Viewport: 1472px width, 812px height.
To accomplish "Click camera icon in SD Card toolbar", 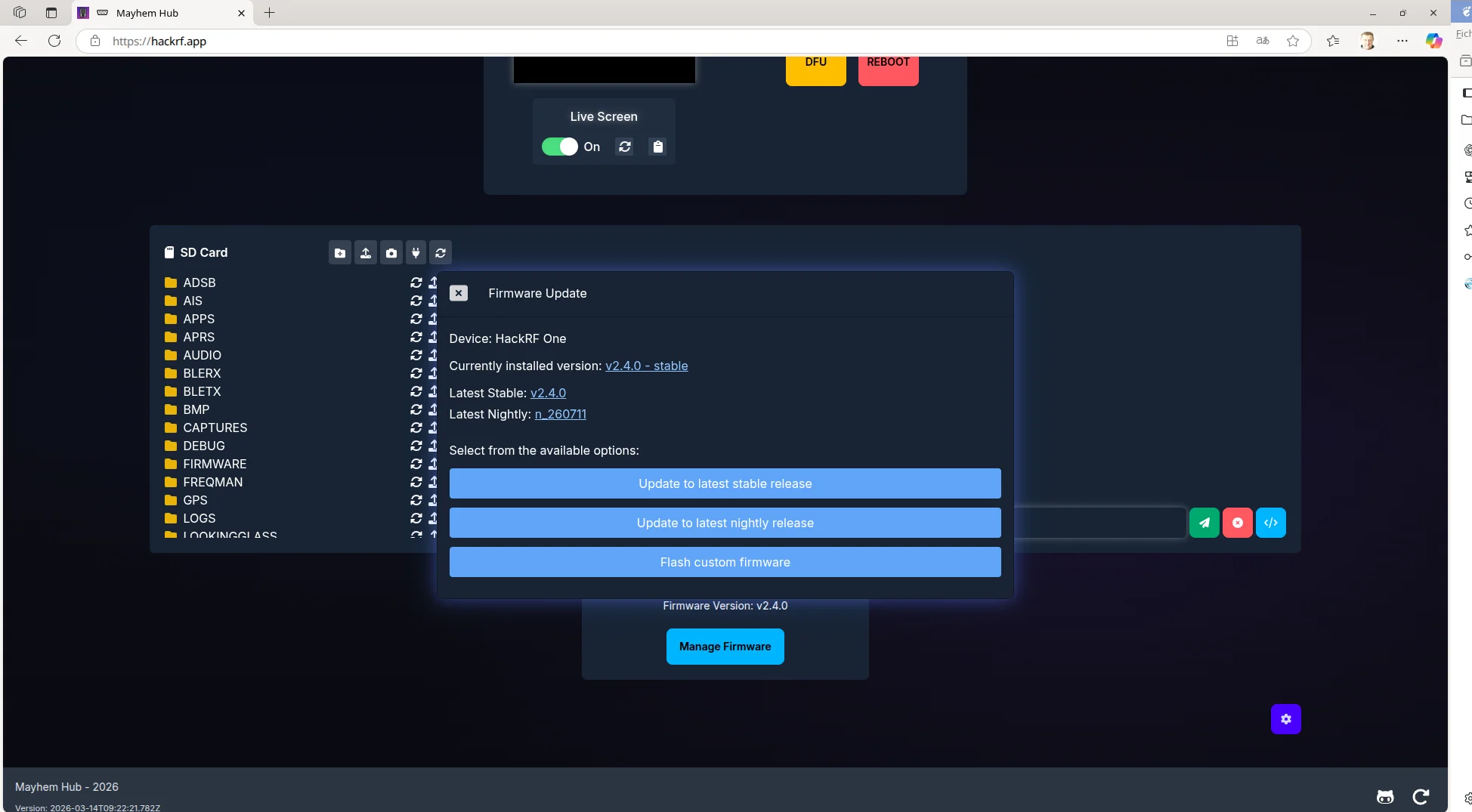I will pos(391,253).
